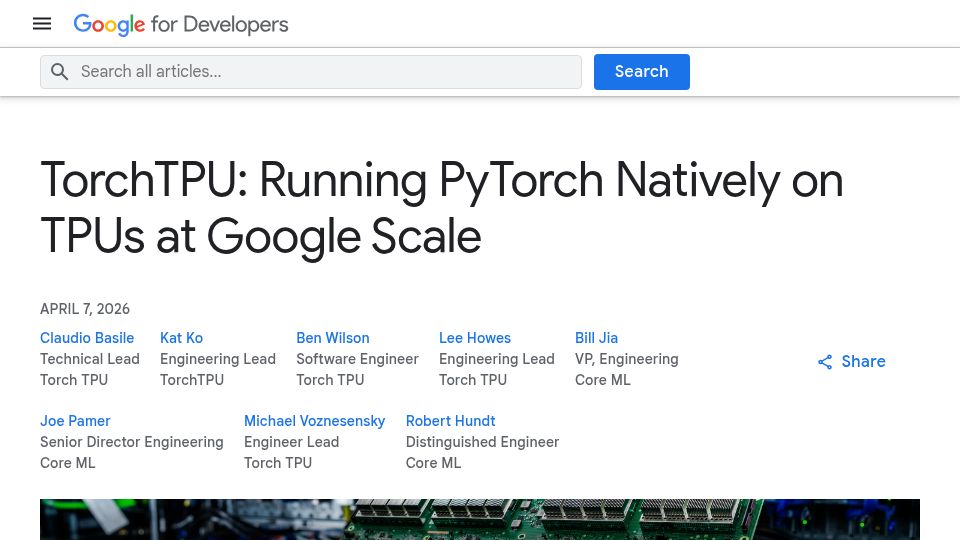Open Robert Hundt author link
Viewport: 960px width, 540px height.
coord(451,421)
